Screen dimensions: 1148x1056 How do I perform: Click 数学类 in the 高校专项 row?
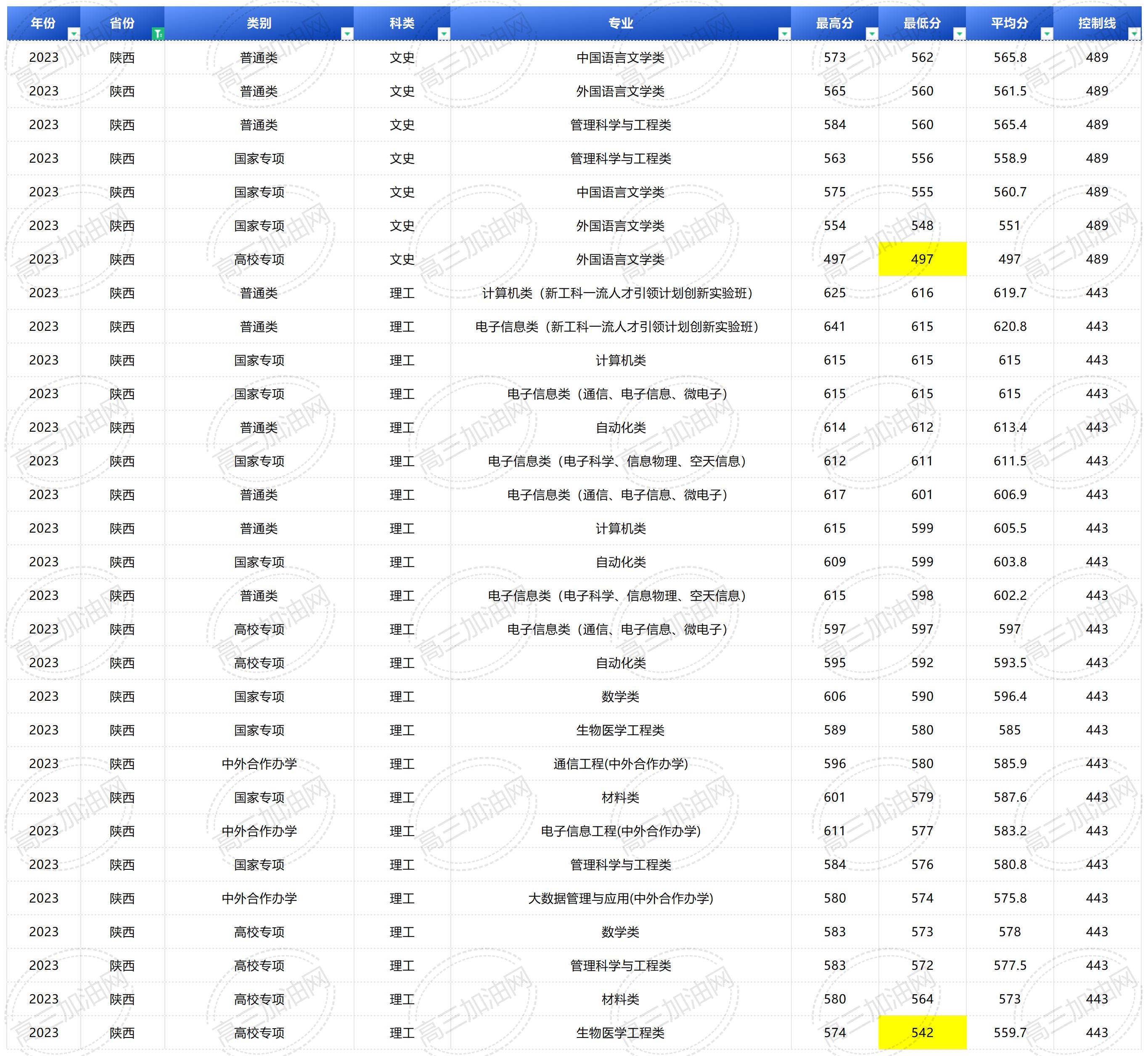pos(621,932)
